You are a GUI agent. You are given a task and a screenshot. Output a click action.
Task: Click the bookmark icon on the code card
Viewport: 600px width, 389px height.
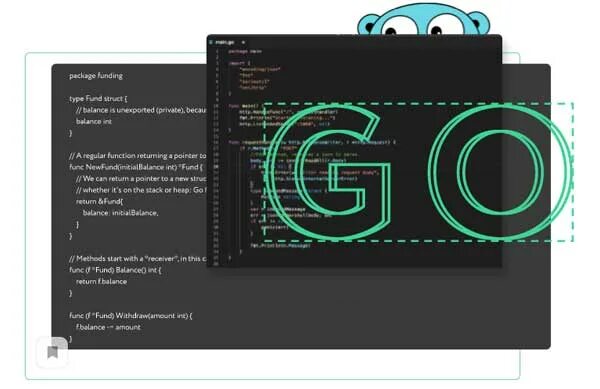[52, 352]
